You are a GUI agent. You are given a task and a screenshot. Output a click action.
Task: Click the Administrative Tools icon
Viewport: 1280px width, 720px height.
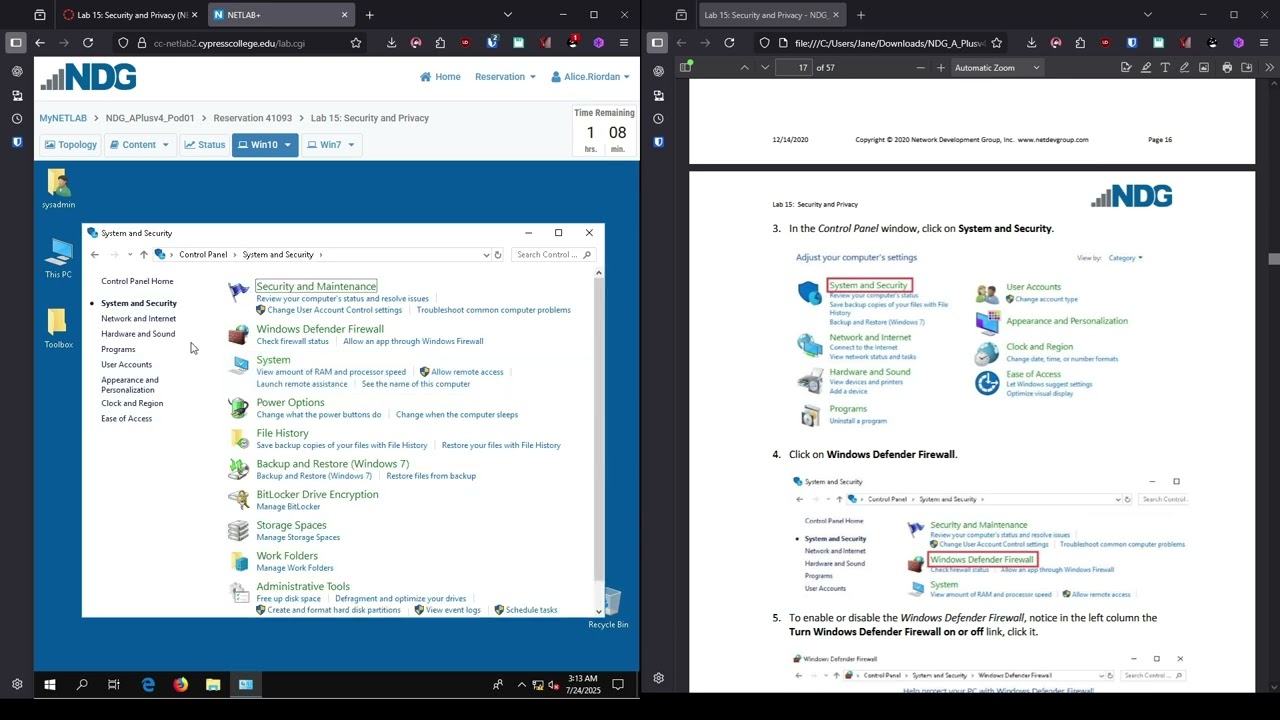[x=238, y=592]
